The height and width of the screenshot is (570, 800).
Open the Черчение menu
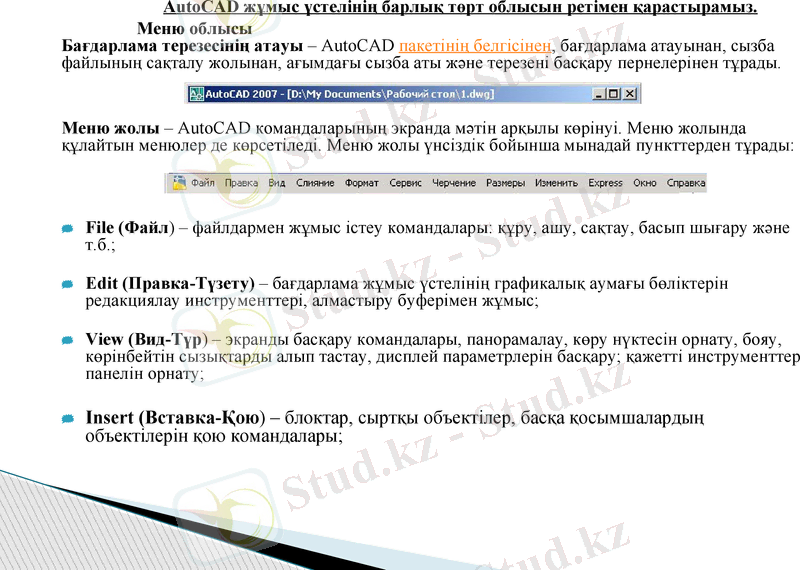coord(454,183)
